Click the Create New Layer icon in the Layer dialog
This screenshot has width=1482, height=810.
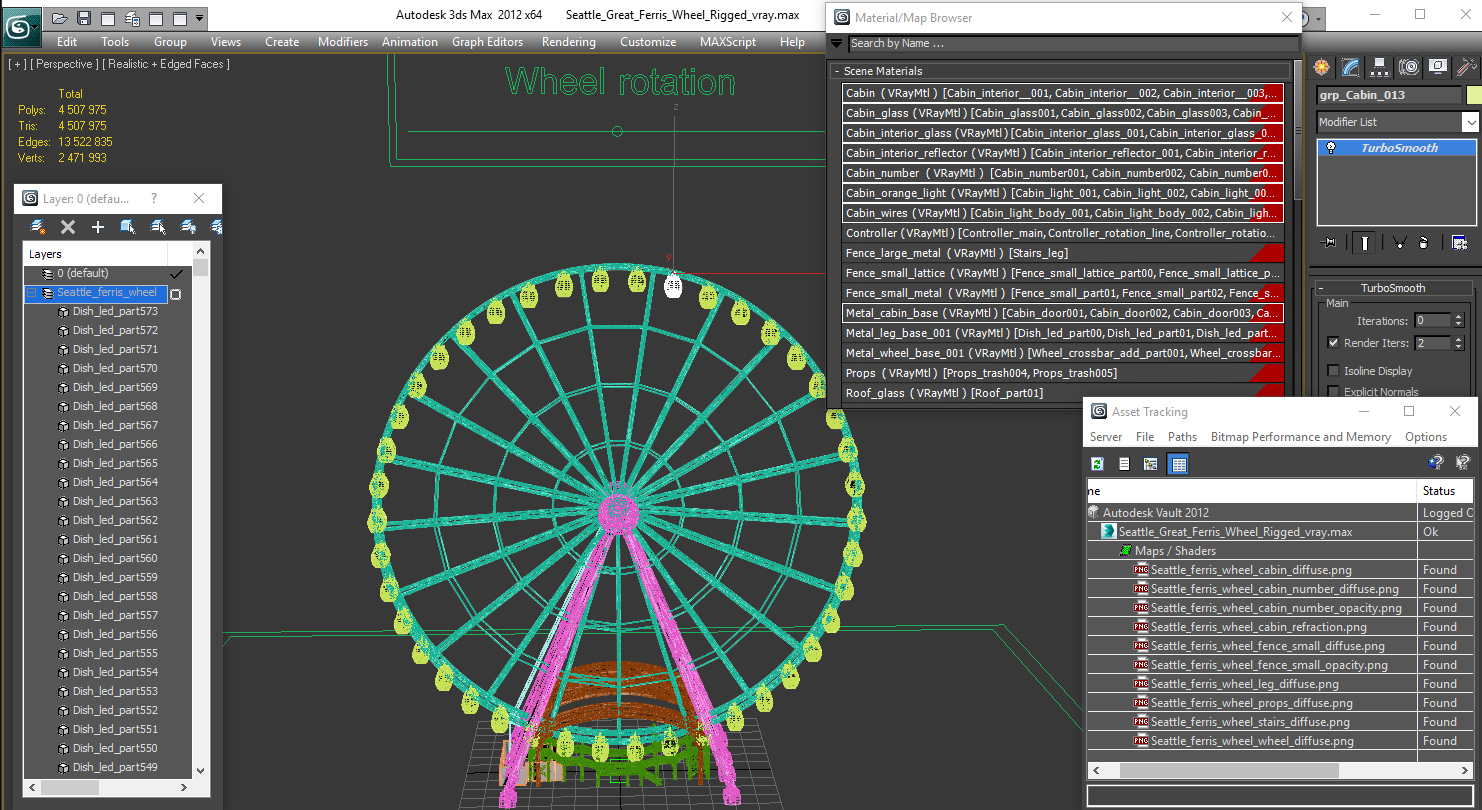tap(37, 227)
